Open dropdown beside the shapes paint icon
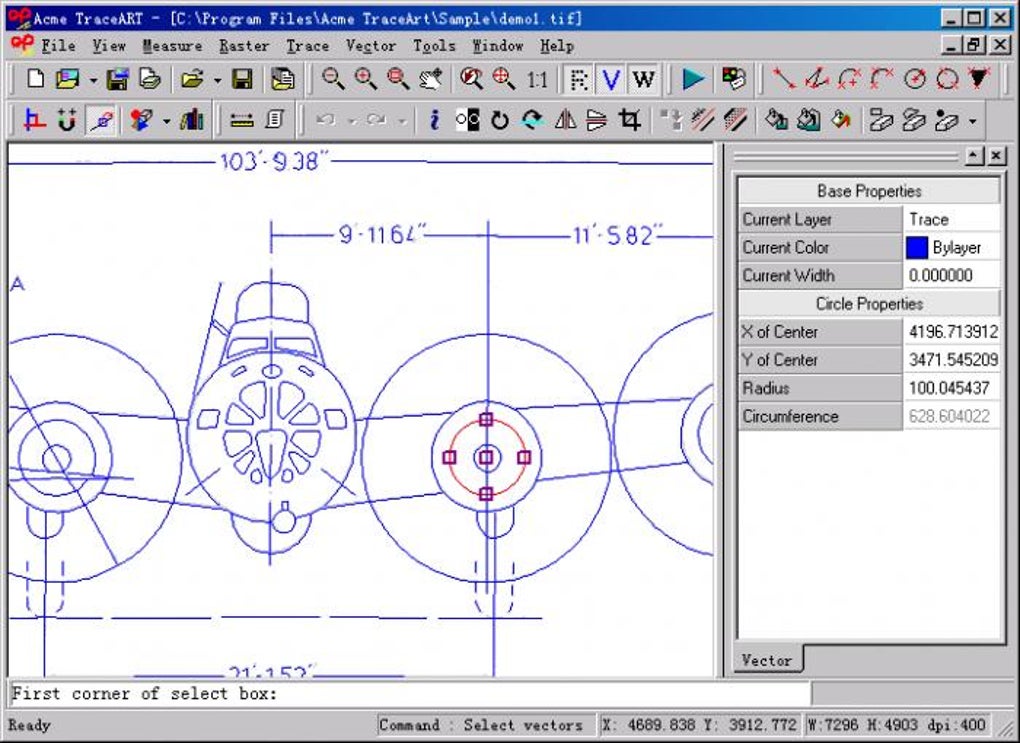This screenshot has height=743, width=1020. (x=166, y=121)
